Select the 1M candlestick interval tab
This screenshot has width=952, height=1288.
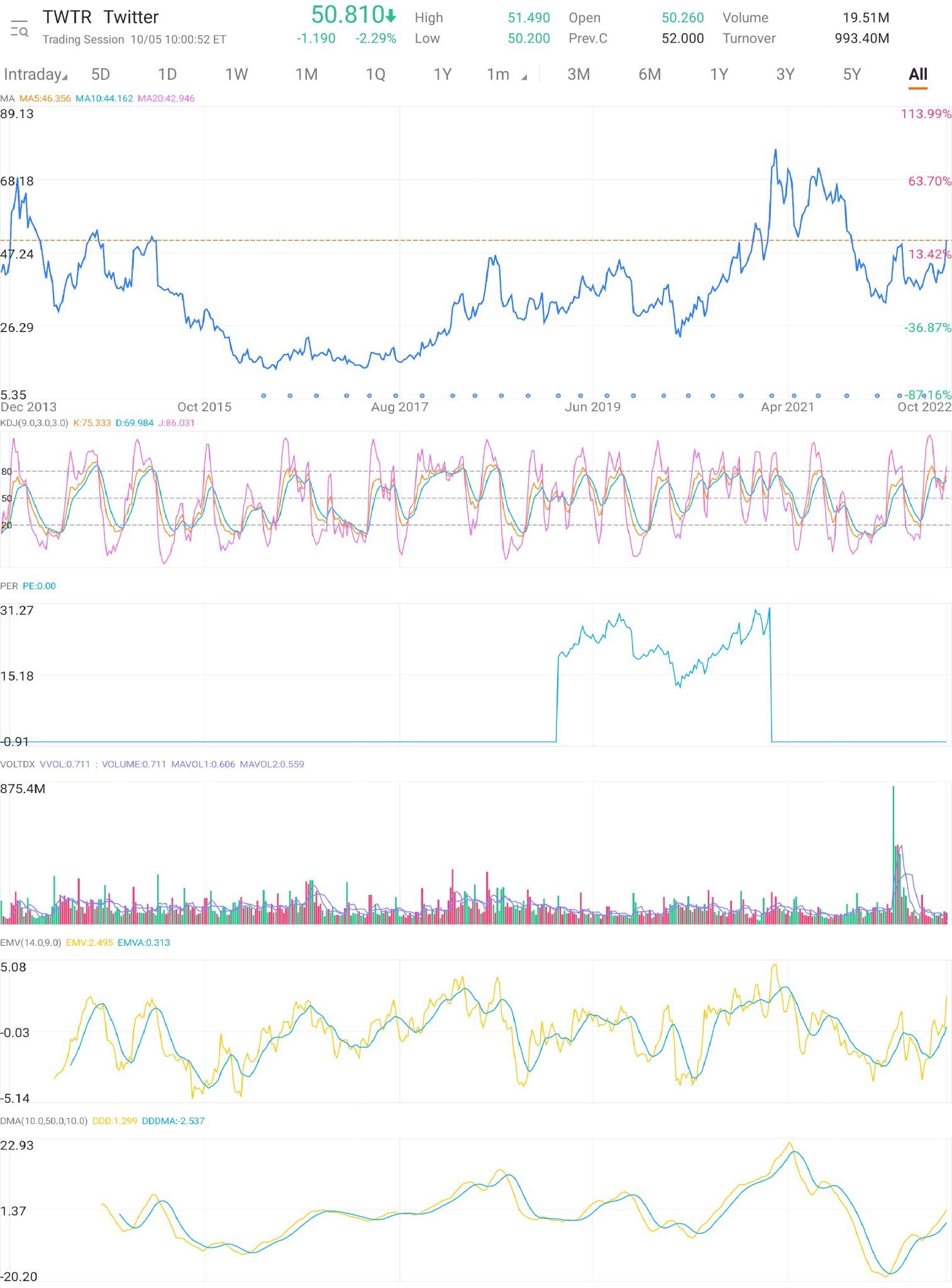point(306,74)
